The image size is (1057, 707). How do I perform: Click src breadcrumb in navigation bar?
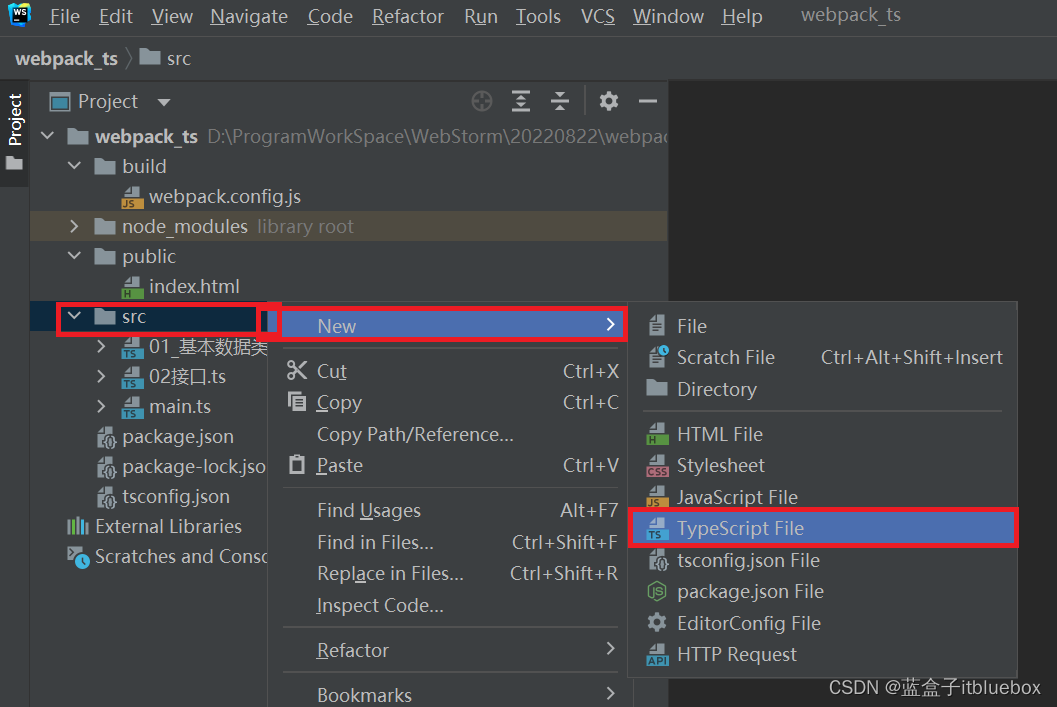point(165,59)
